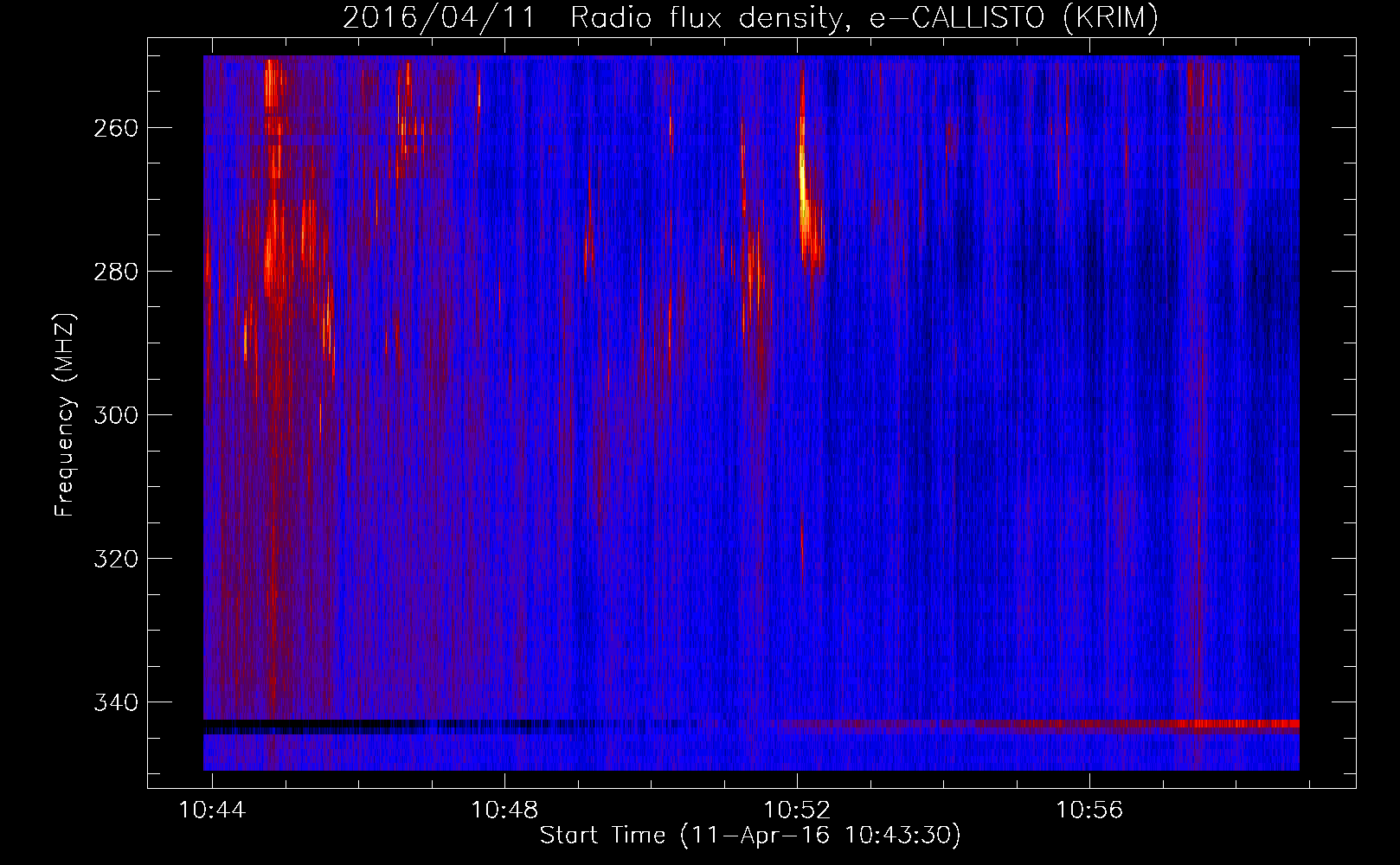The image size is (1400, 865).
Task: Click the Frequency (MHZ) axis title
Action: click(66, 414)
